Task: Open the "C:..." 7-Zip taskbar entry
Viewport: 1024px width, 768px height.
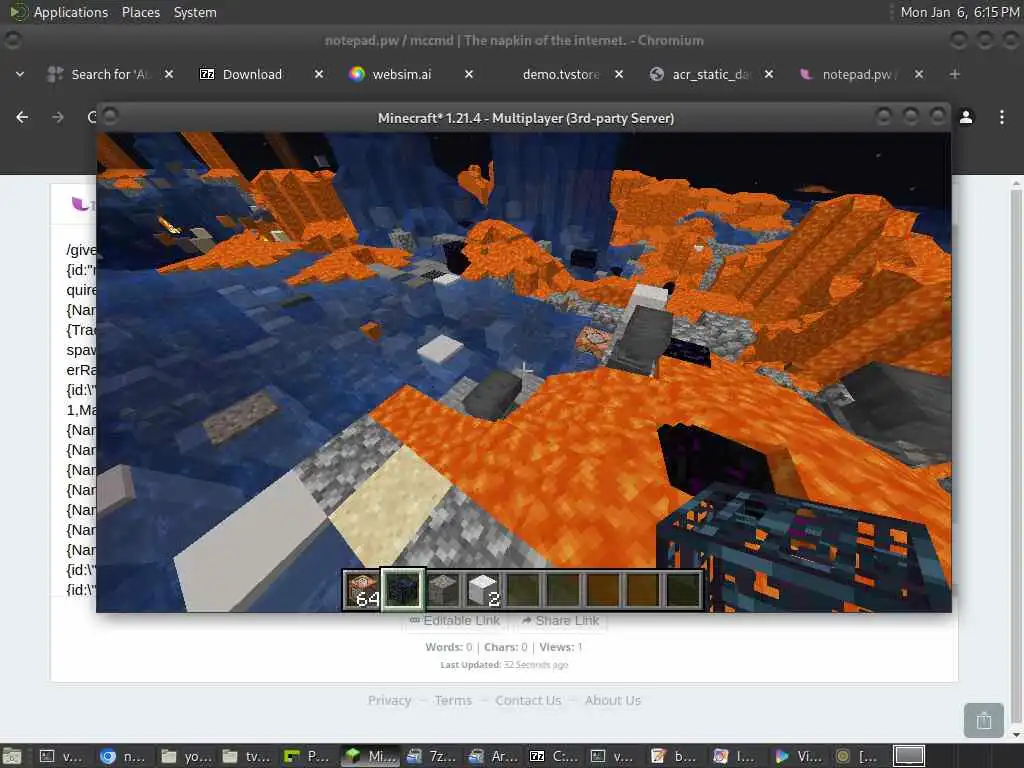Action: [x=554, y=756]
